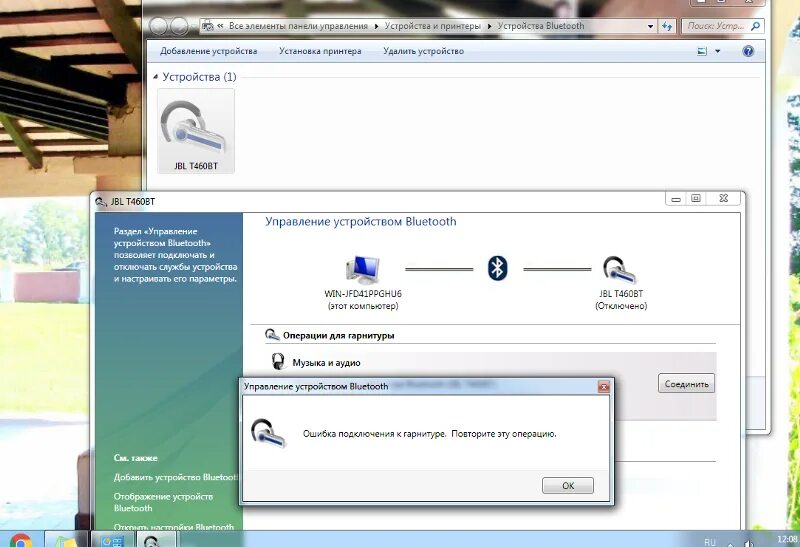800x547 pixels.
Task: Collapse the Устройства (1) group
Action: tap(156, 77)
